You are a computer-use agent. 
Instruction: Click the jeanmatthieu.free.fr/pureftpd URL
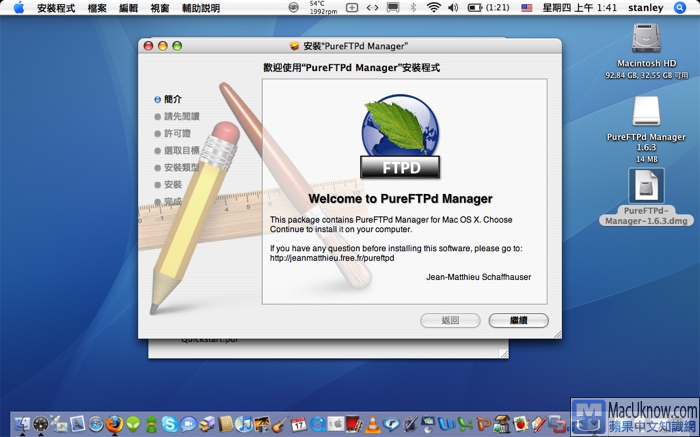[332, 258]
